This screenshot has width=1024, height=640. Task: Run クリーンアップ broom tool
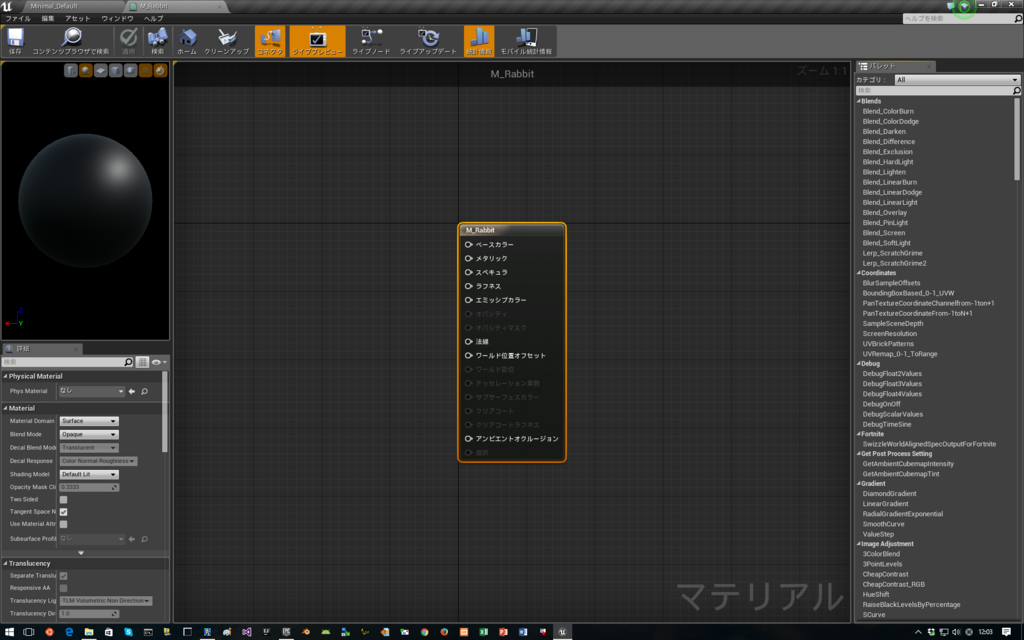pyautogui.click(x=227, y=40)
